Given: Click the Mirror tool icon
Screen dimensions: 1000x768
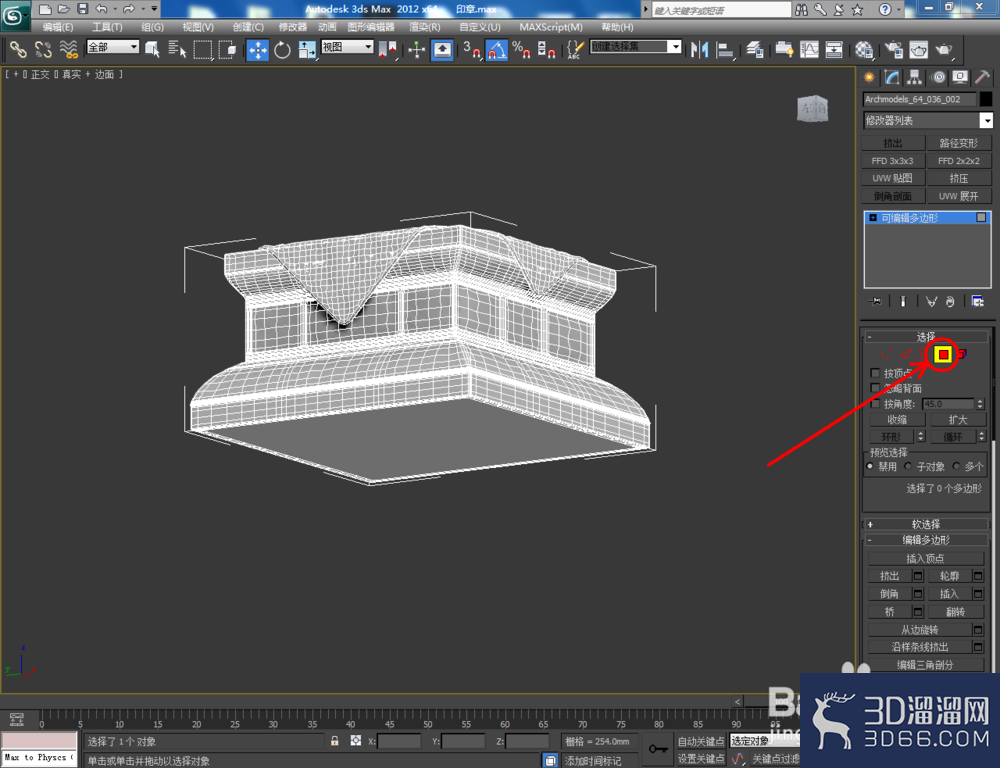Looking at the screenshot, I should point(700,50).
